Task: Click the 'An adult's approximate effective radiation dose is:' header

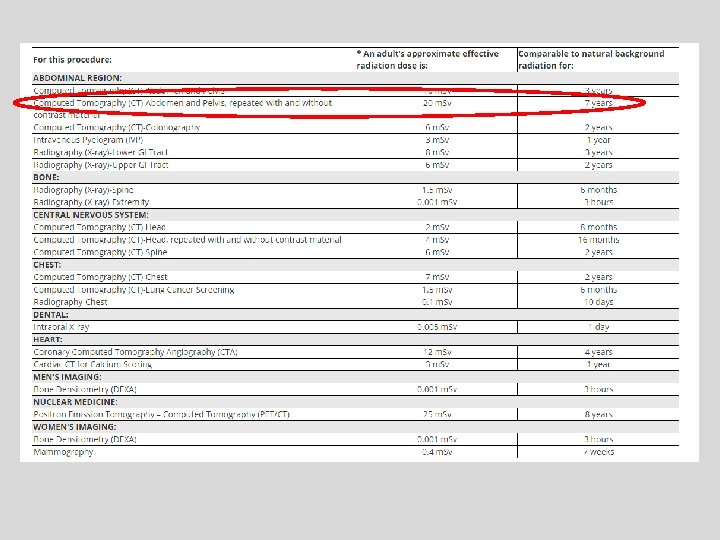Action: coord(428,60)
